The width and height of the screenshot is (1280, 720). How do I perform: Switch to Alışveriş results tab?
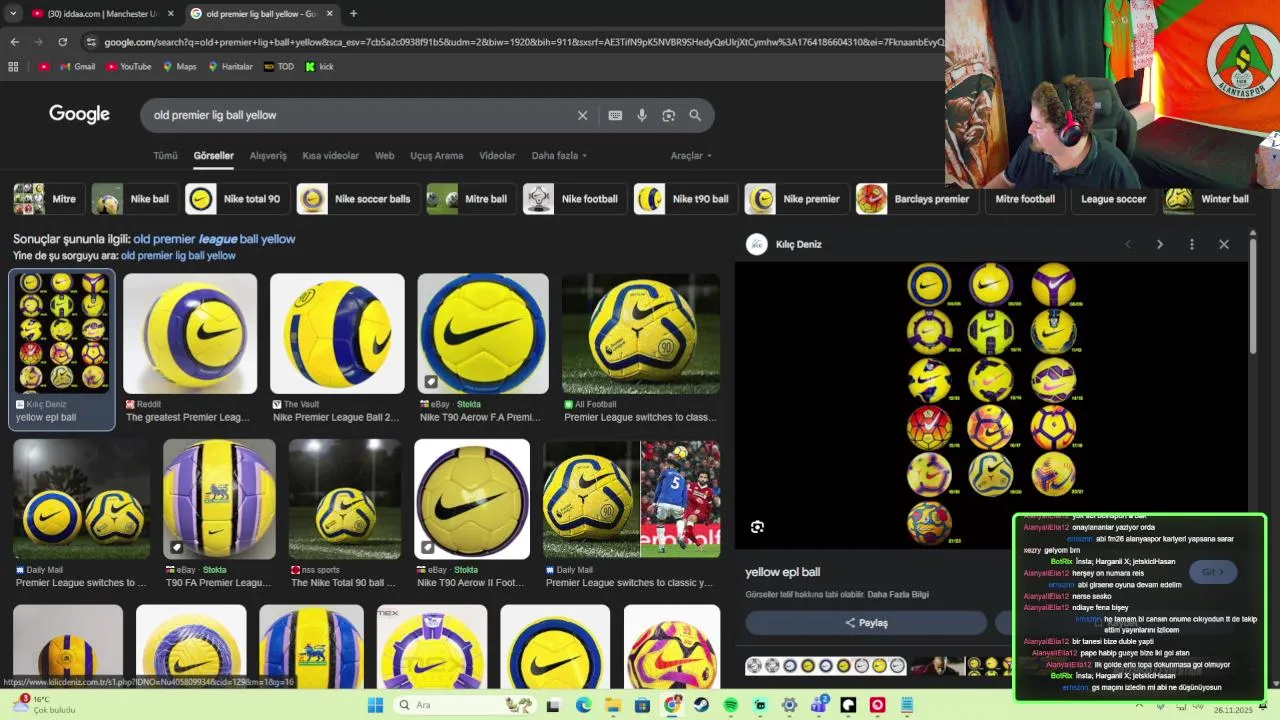pyautogui.click(x=268, y=156)
